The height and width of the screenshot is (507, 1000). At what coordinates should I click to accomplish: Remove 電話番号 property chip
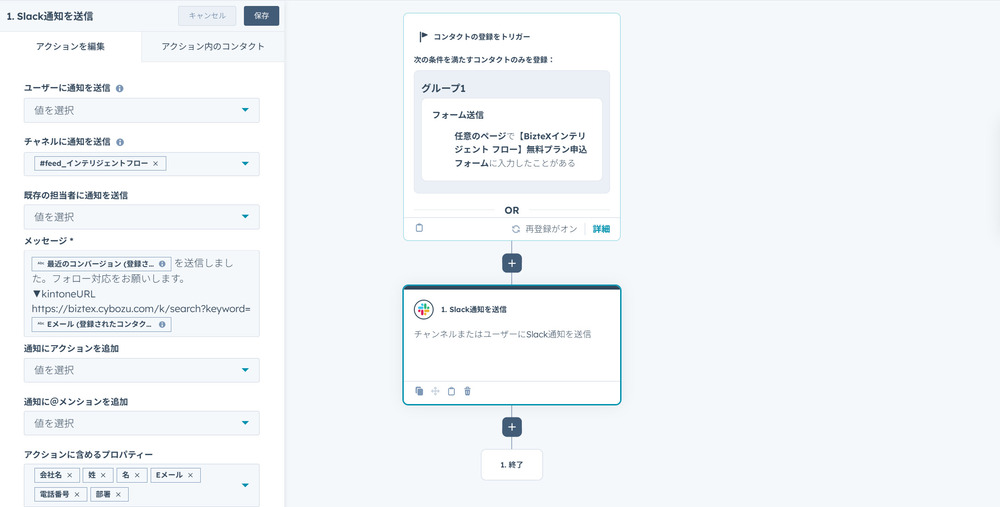pos(77,494)
